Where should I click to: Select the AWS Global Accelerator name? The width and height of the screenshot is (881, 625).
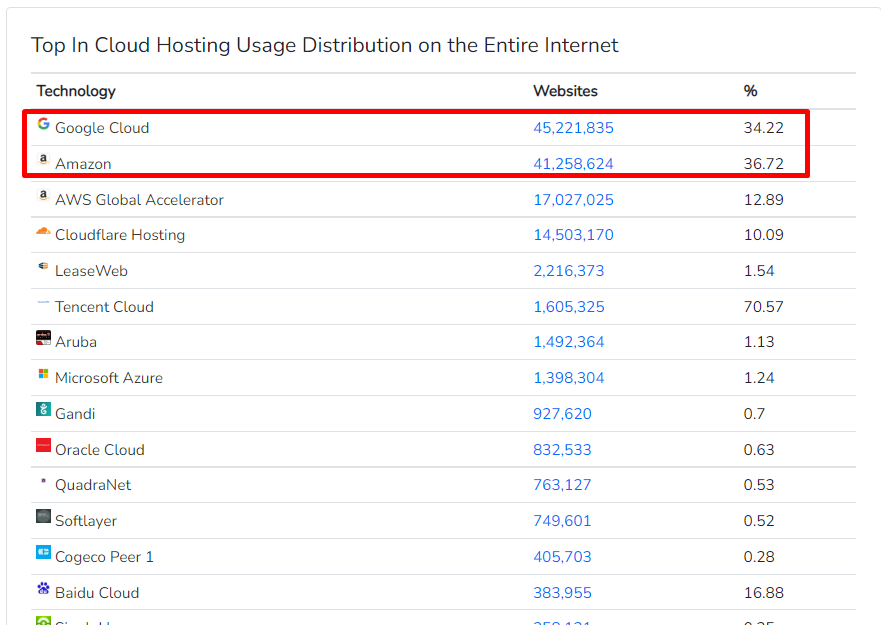click(x=139, y=200)
